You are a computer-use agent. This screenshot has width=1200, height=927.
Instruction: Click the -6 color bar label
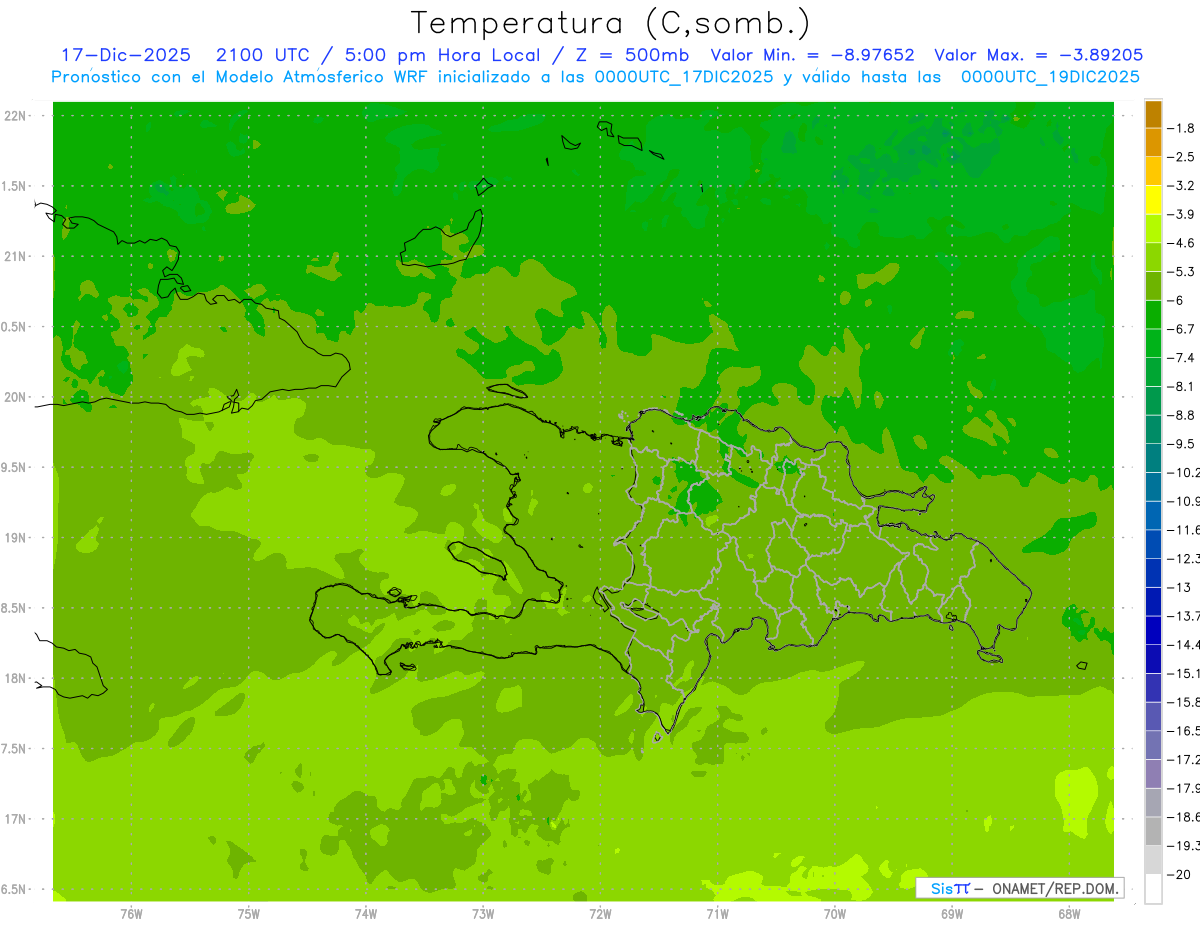(x=1178, y=300)
